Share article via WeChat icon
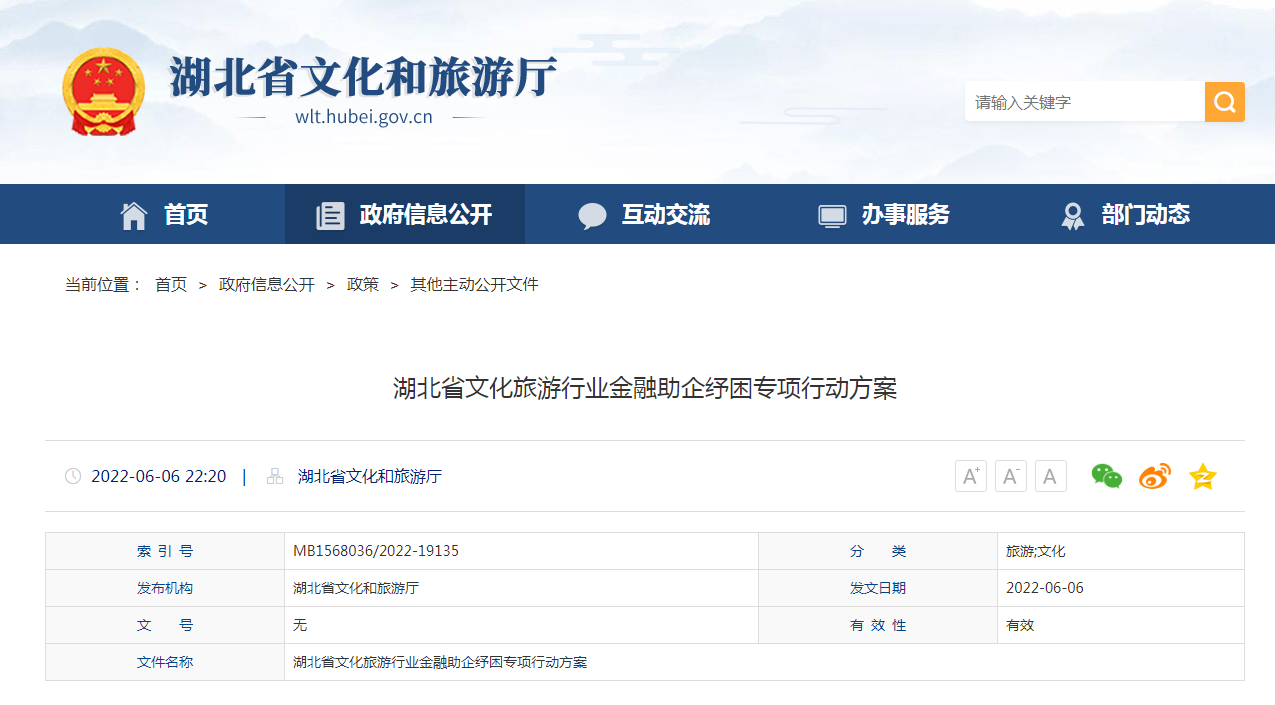The image size is (1275, 705). (x=1106, y=476)
